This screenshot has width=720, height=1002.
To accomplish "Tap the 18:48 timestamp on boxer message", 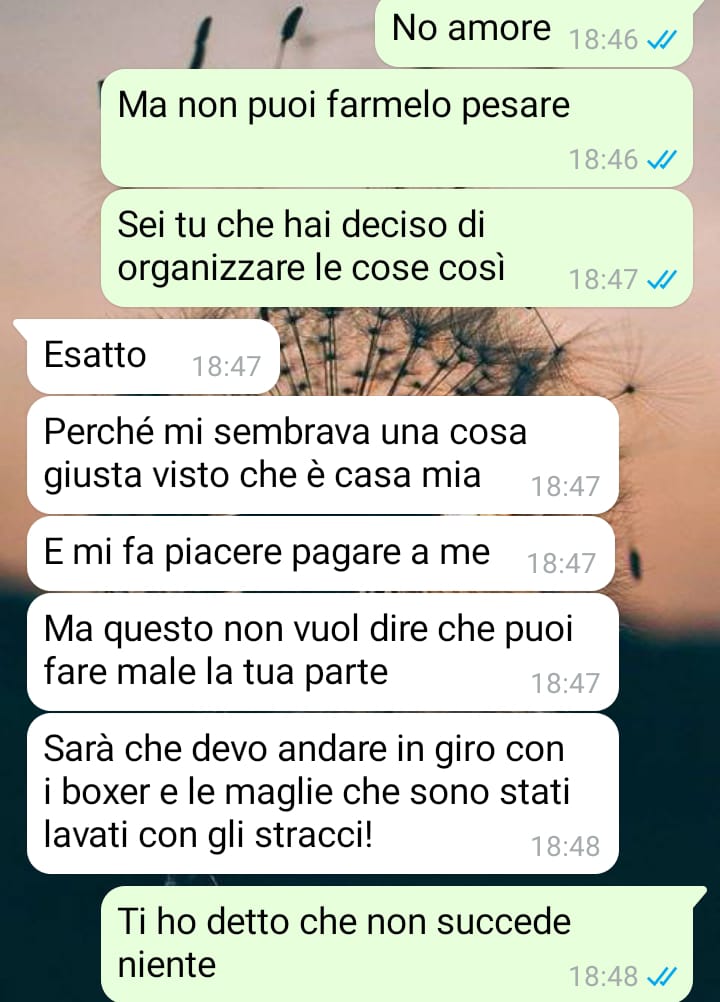I will coord(565,847).
